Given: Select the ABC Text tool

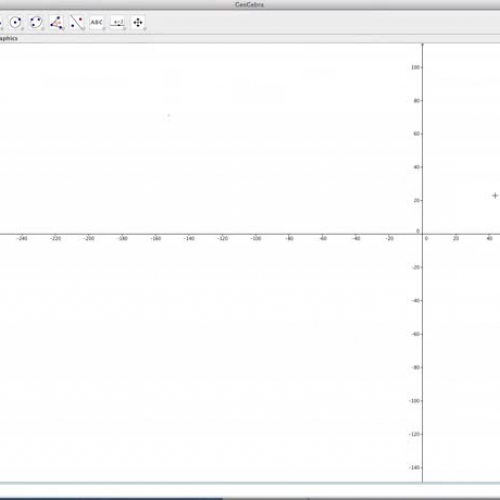Looking at the screenshot, I should (x=97, y=22).
